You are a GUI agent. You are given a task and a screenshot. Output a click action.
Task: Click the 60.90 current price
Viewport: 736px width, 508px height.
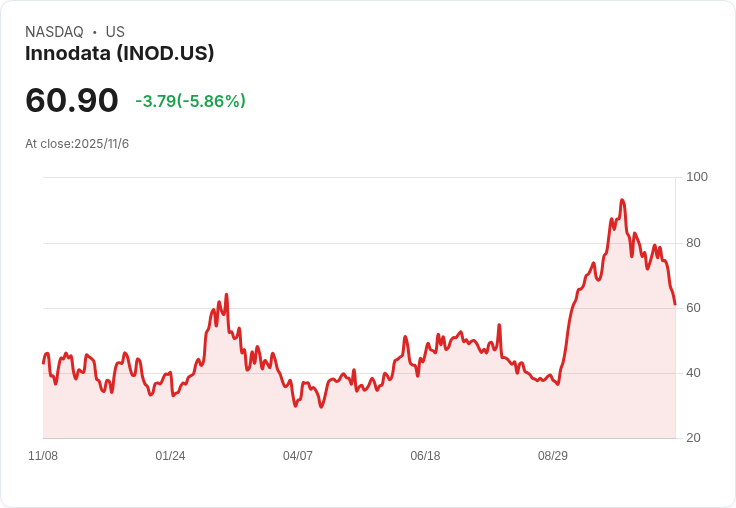point(71,100)
